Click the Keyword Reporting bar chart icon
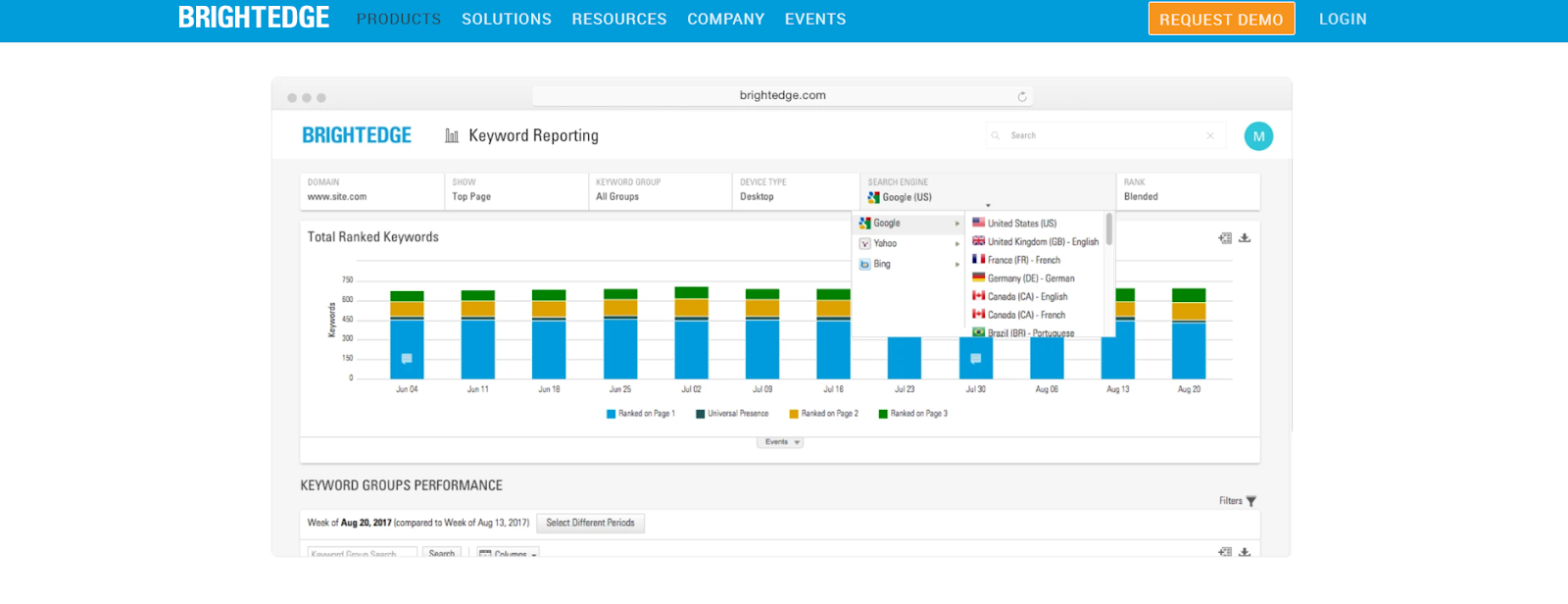 452,135
